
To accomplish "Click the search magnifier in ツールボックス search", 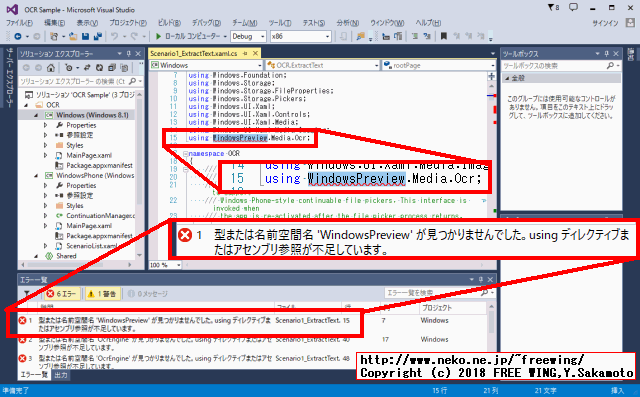I will click(610, 66).
